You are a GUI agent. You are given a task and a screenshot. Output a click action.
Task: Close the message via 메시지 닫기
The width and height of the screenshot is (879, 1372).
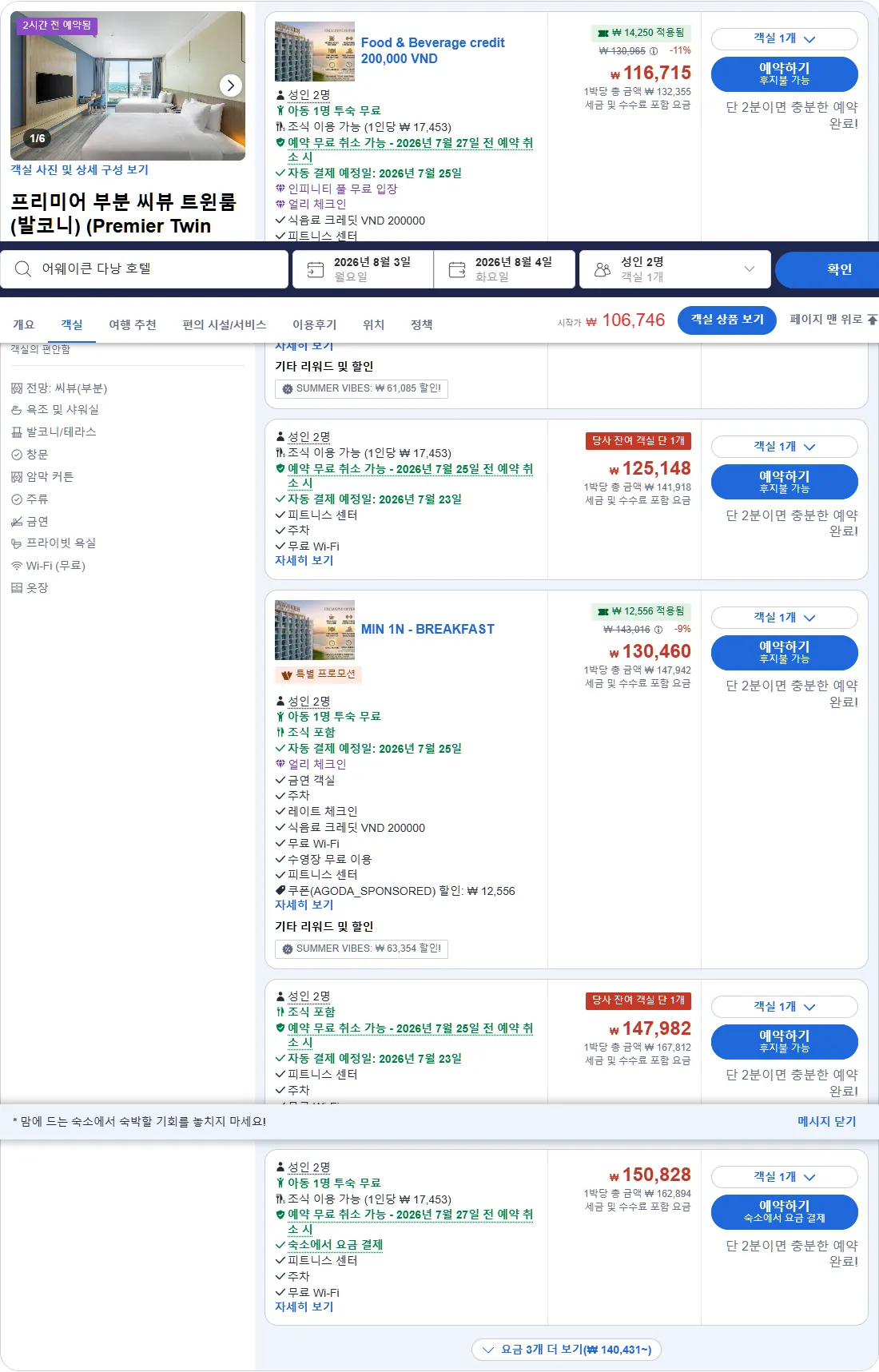pos(826,1122)
